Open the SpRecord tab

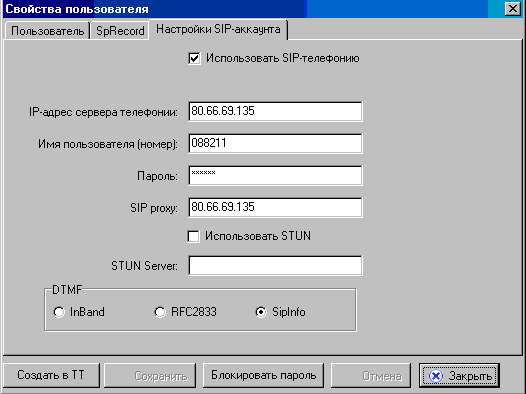120,31
